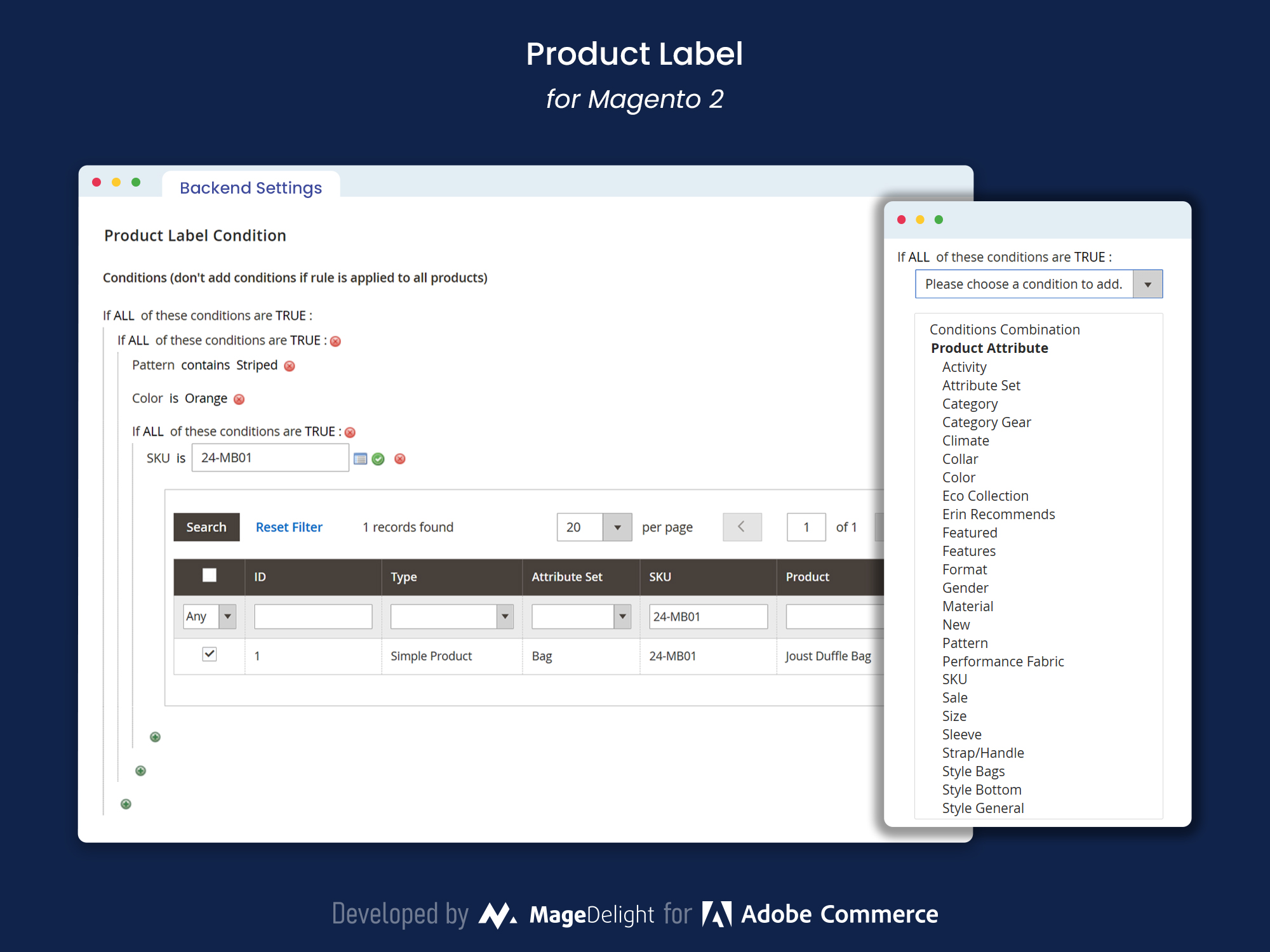Screen dimensions: 1270x952
Task: Add condition to the innermost group with the plus icon
Action: pos(155,737)
